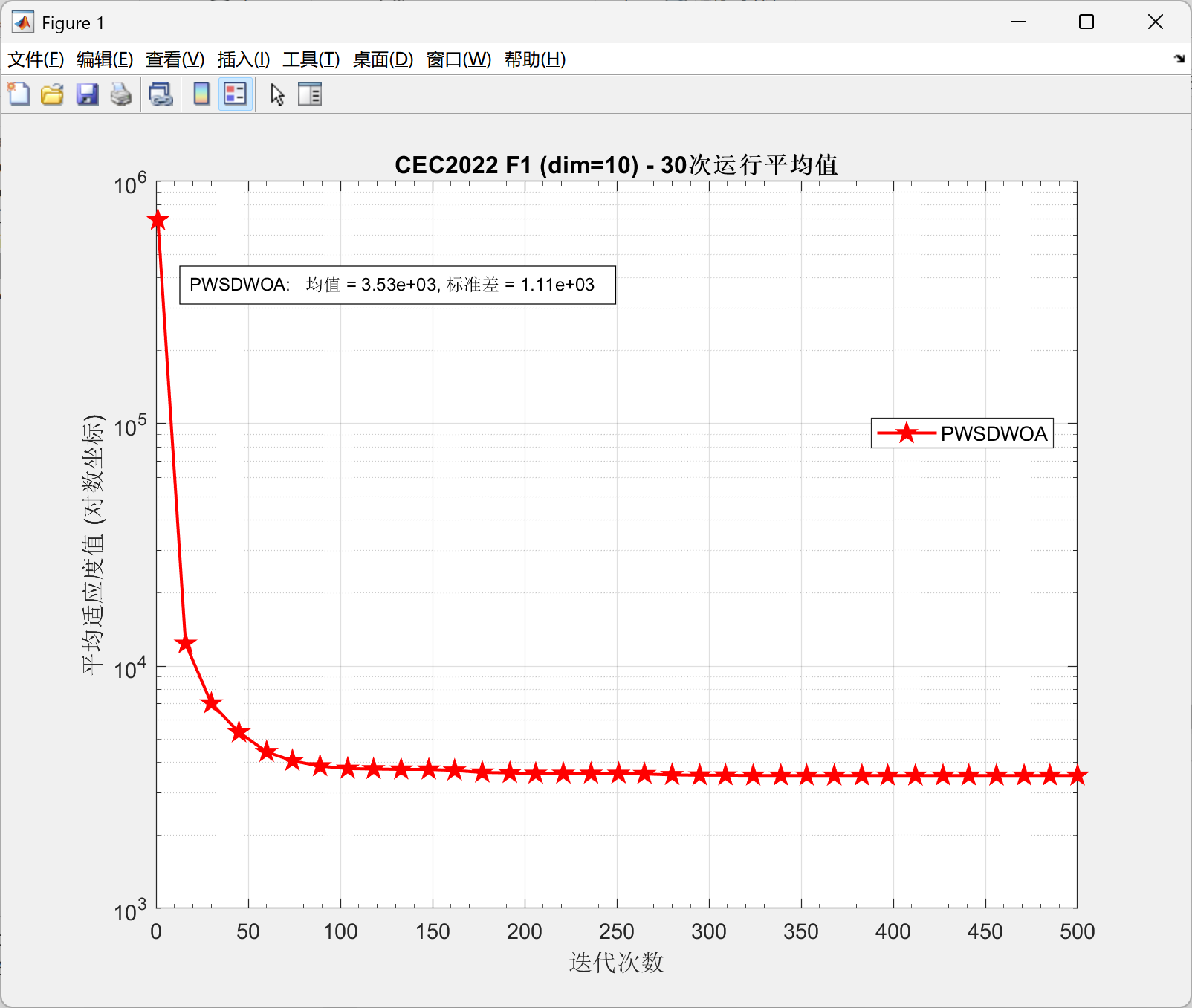Maximize the Figure 1 window
This screenshot has width=1192, height=1008.
click(1086, 22)
